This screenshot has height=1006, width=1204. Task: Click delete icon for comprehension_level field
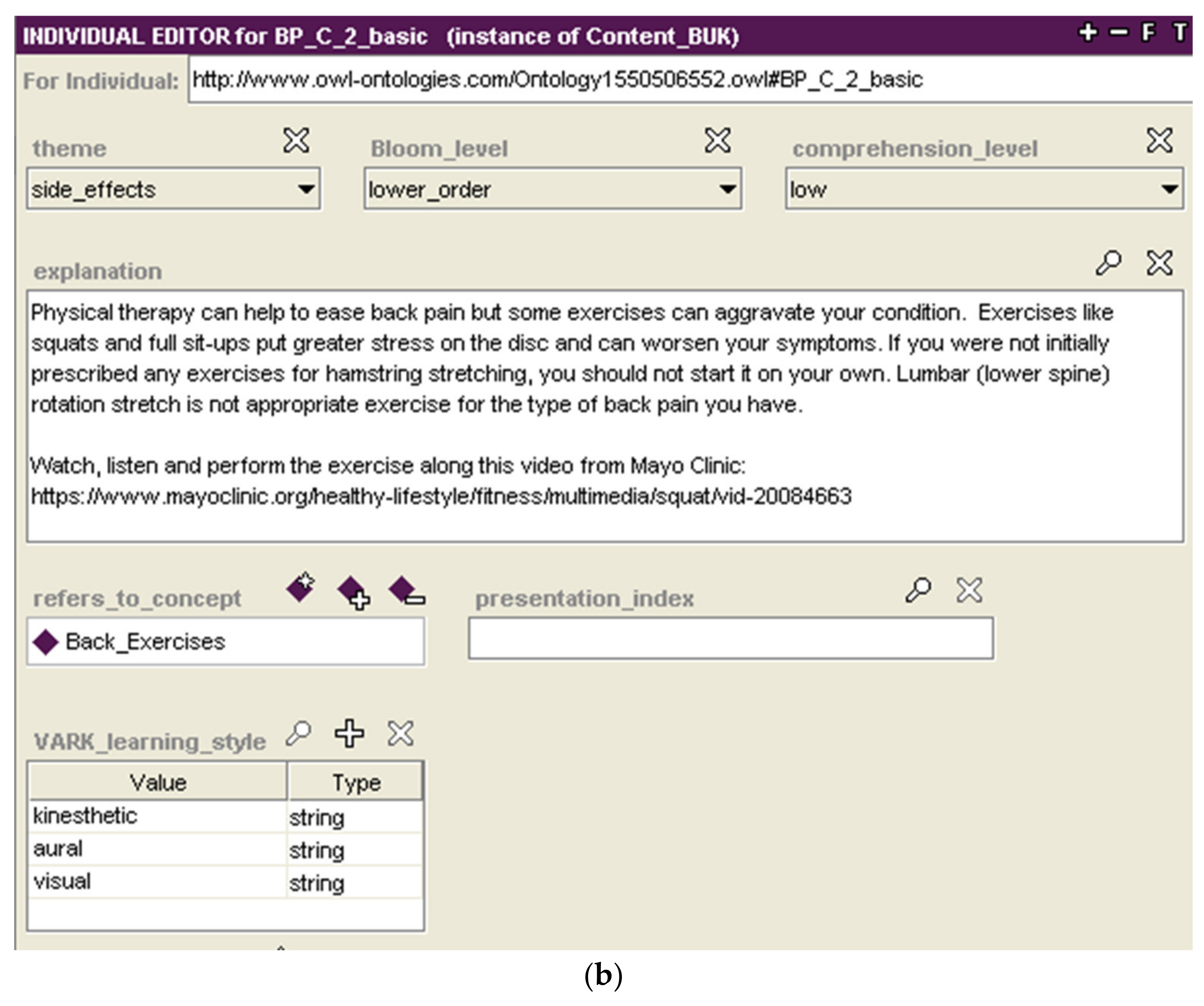[1159, 140]
